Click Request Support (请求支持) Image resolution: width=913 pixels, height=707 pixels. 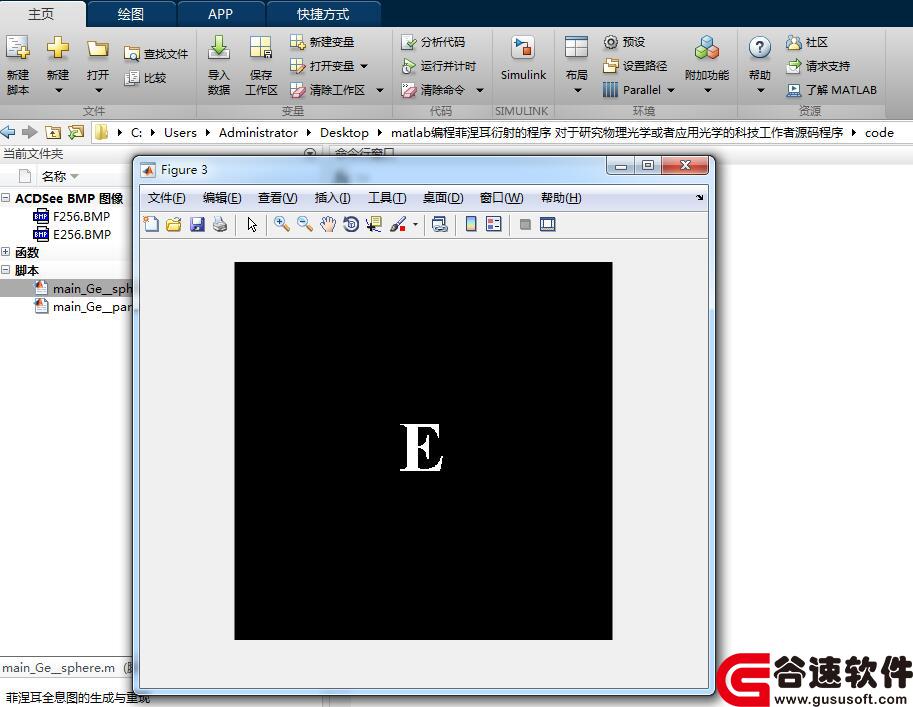818,66
